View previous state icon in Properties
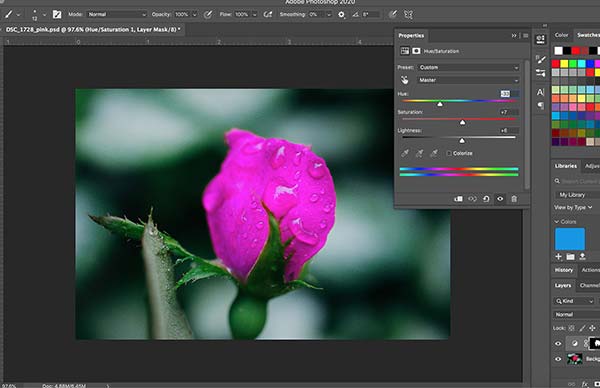Image resolution: width=600 pixels, height=388 pixels. click(472, 199)
